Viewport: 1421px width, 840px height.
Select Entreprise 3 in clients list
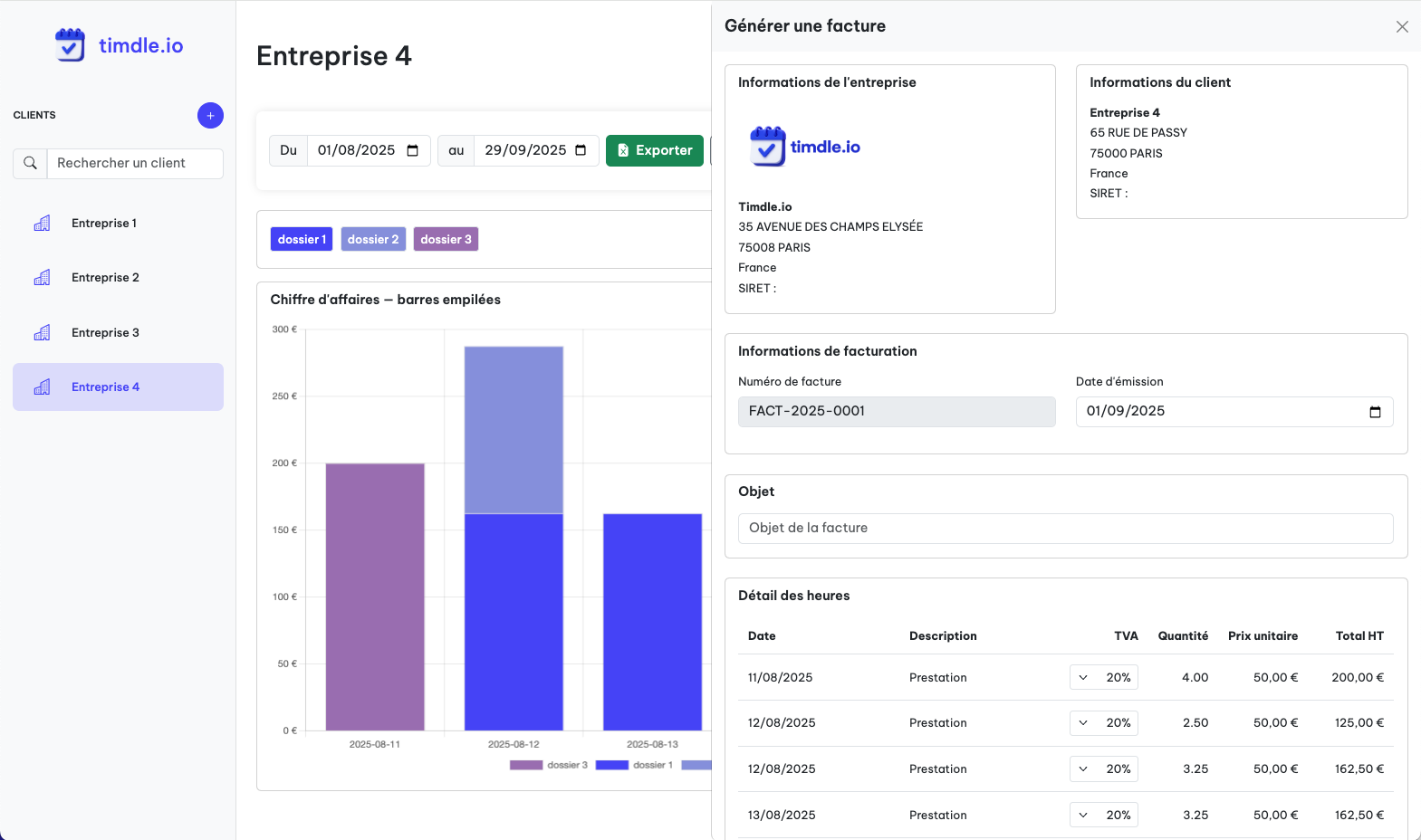(x=105, y=332)
